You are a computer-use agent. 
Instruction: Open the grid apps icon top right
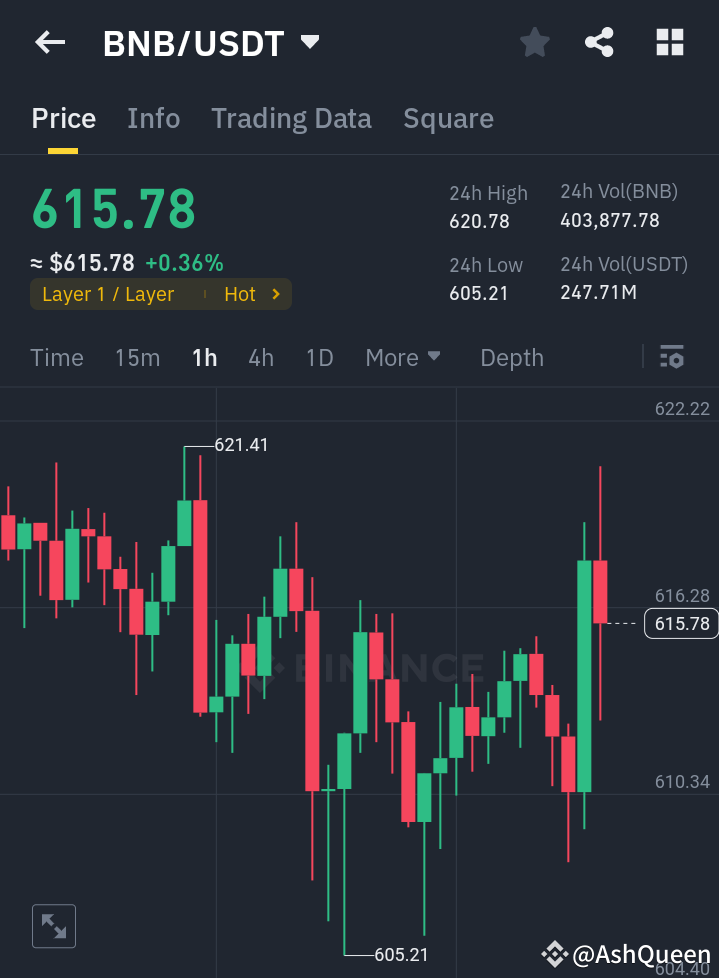668,42
